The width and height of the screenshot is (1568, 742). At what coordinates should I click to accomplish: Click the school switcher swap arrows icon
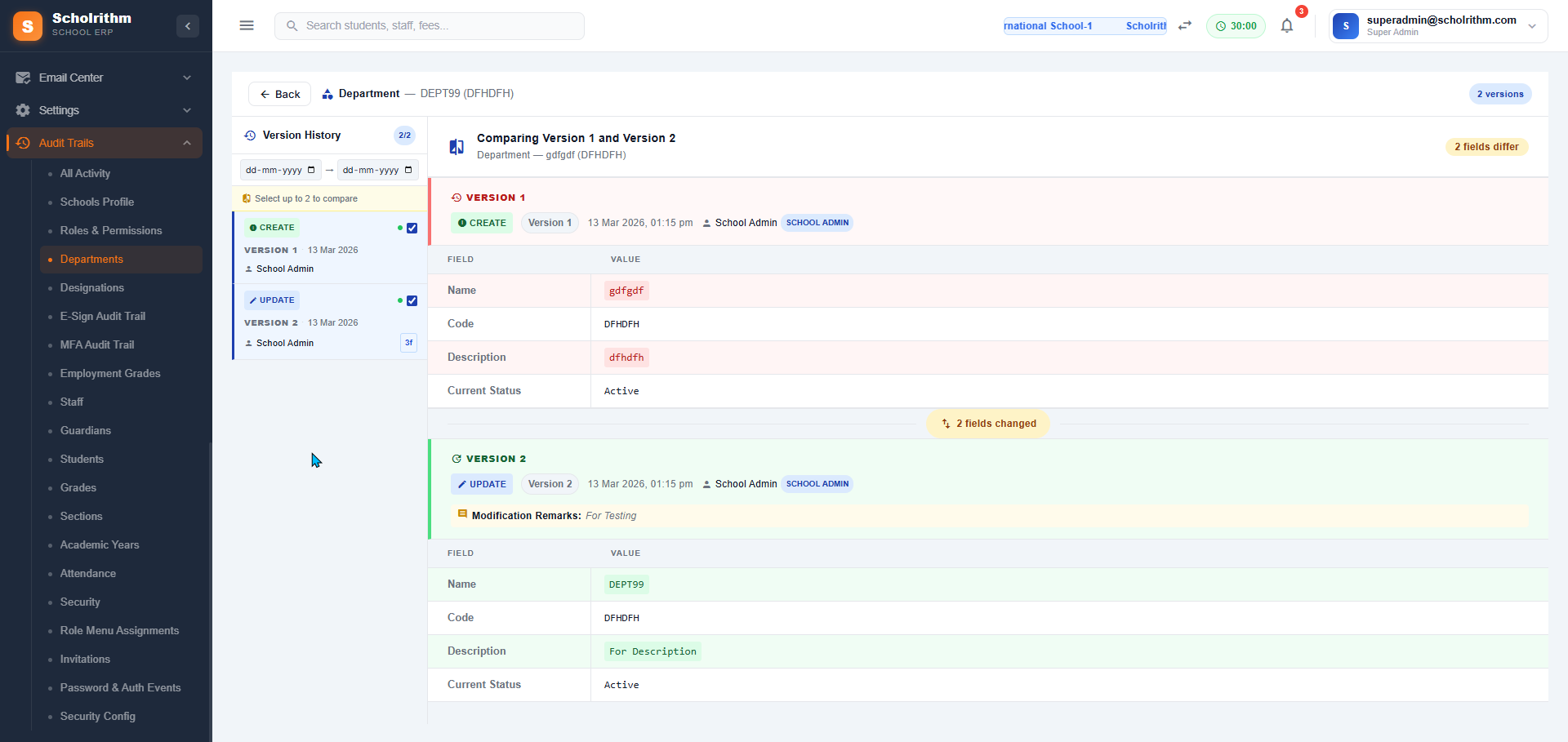(1185, 25)
